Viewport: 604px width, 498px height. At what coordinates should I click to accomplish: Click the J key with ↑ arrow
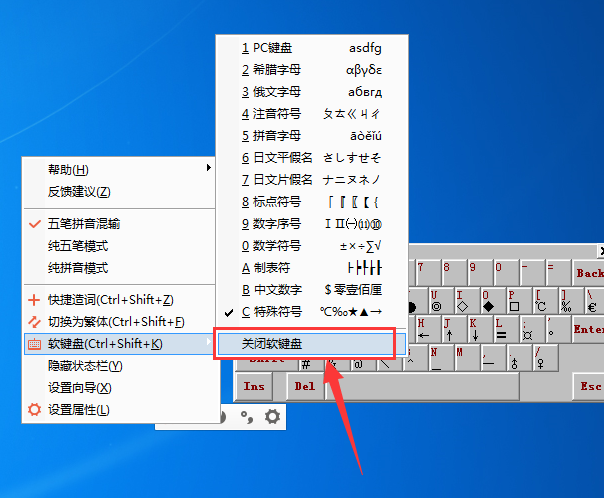(454, 329)
